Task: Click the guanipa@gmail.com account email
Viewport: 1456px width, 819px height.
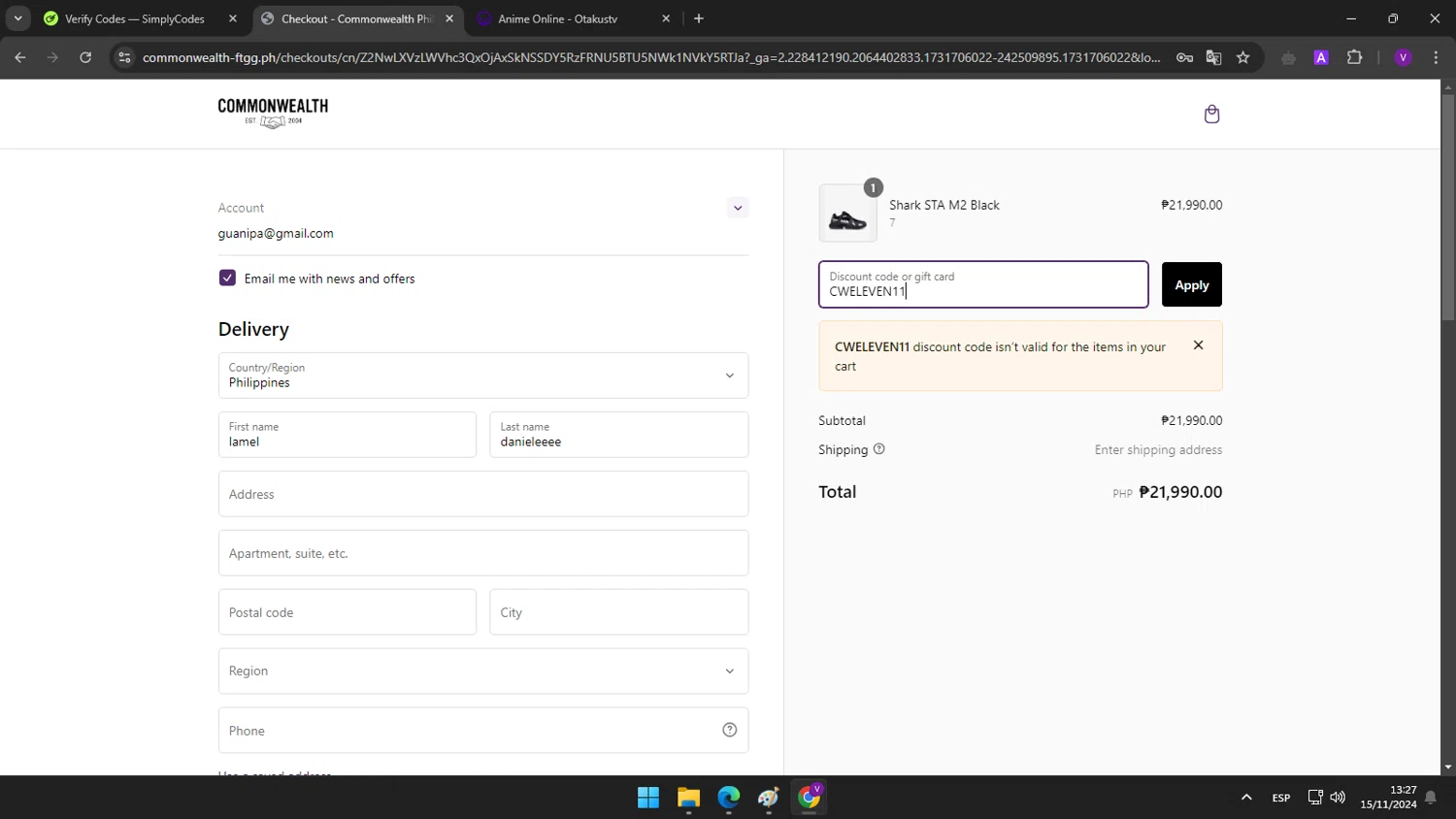Action: [276, 233]
